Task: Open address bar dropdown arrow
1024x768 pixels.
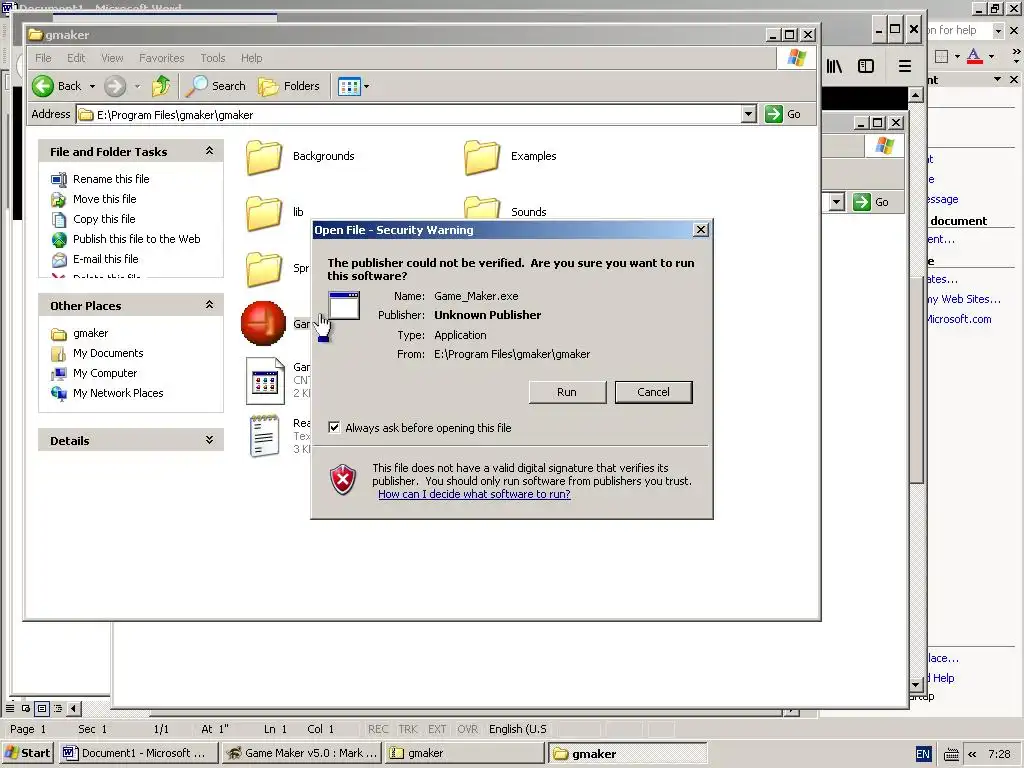Action: click(x=748, y=114)
